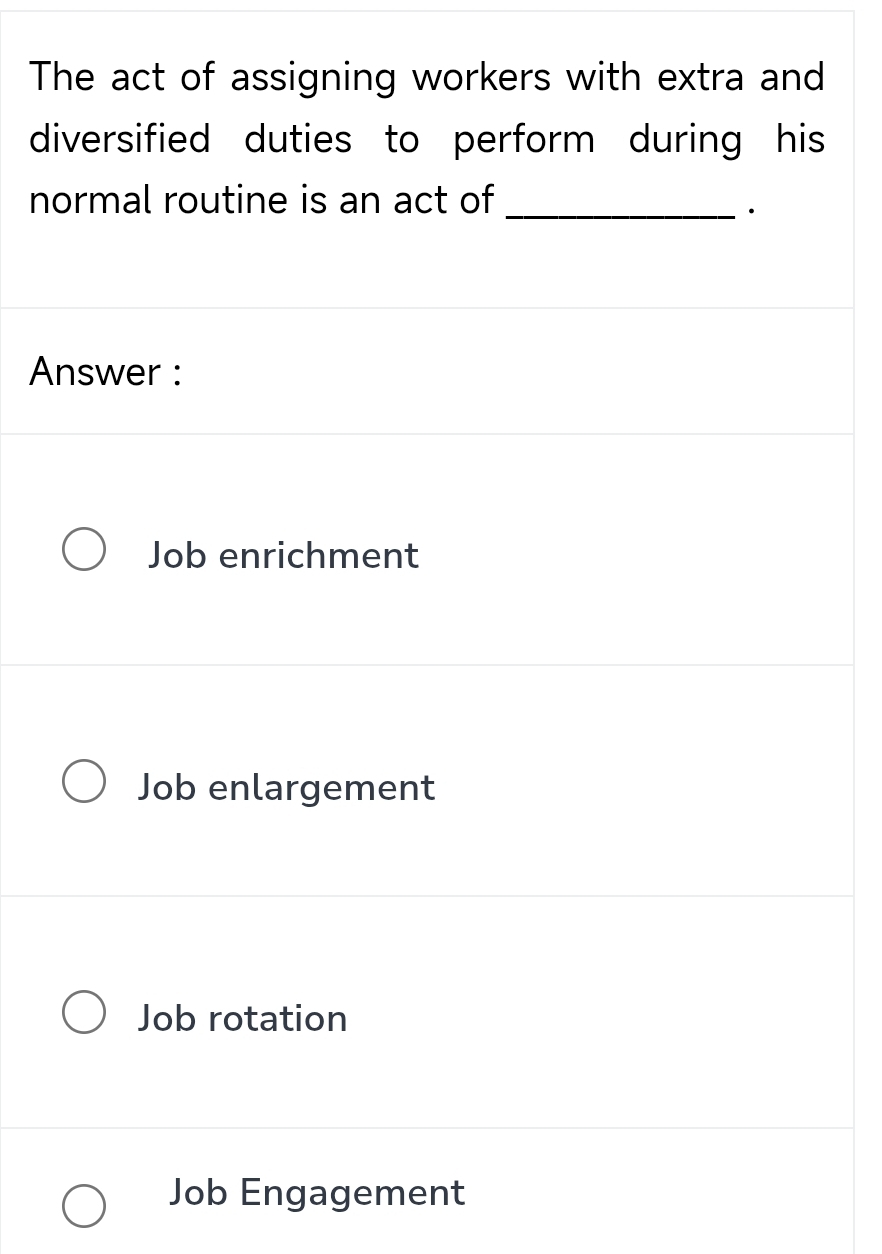Click the 'Job enlargement' option text

point(286,788)
